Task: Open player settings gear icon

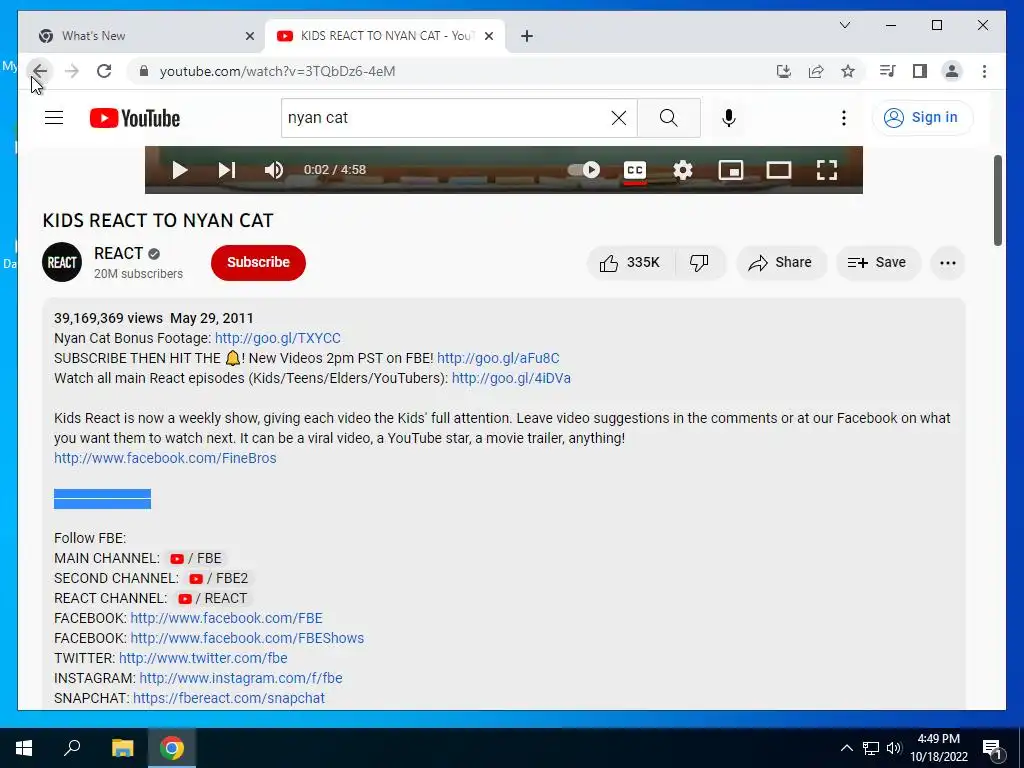Action: click(x=682, y=170)
